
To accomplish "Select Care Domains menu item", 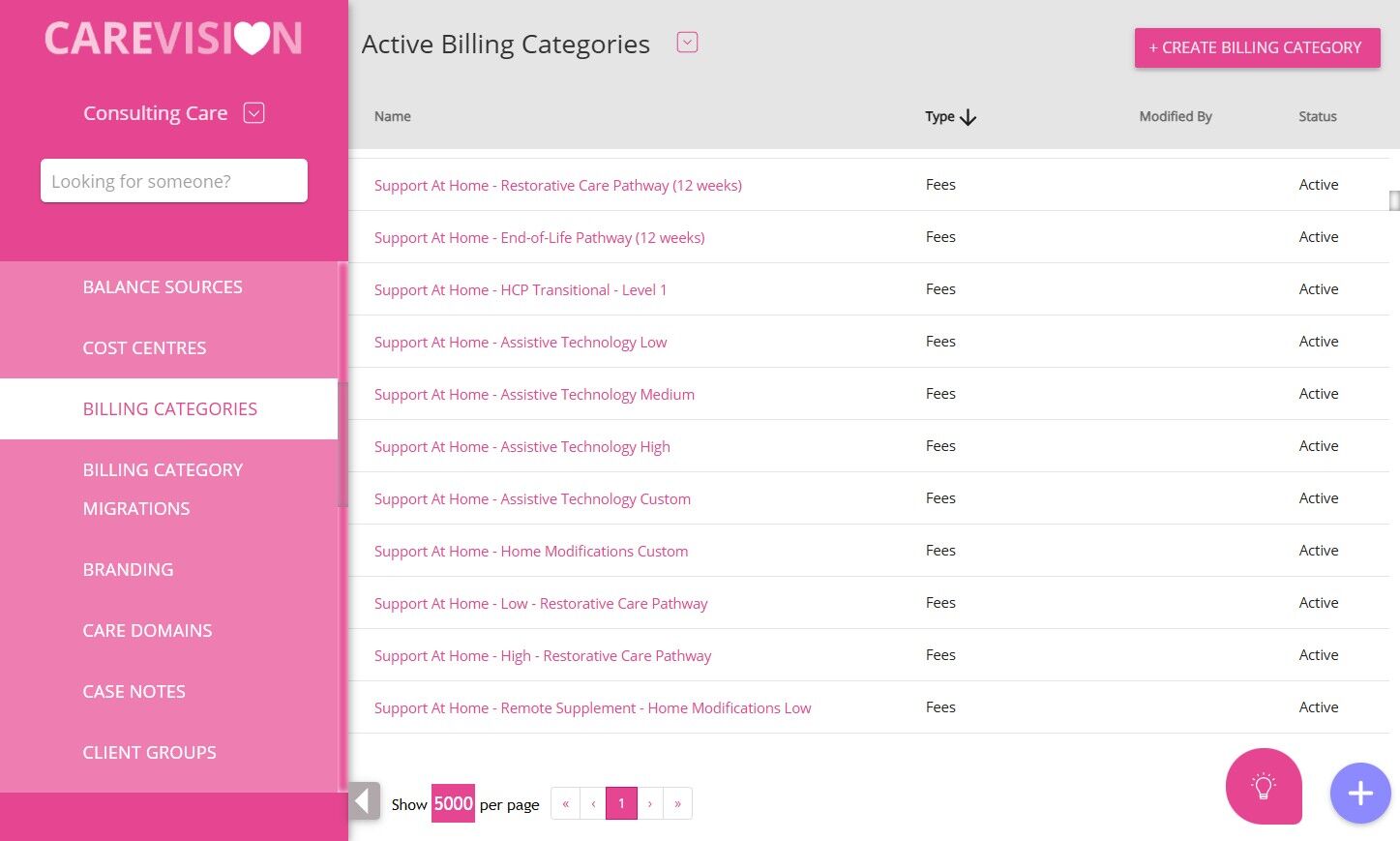I will tap(147, 631).
